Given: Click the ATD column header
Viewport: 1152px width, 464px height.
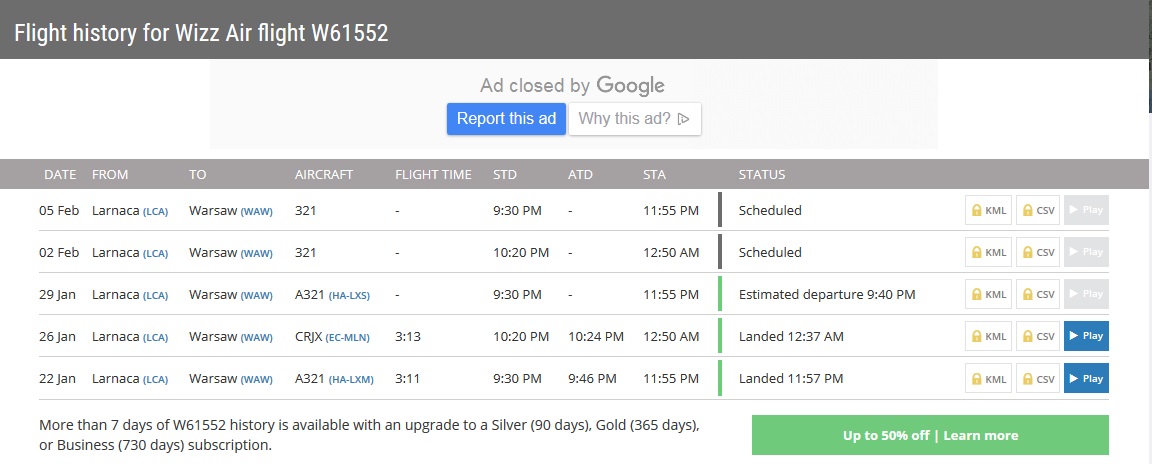Looking at the screenshot, I should 580,175.
